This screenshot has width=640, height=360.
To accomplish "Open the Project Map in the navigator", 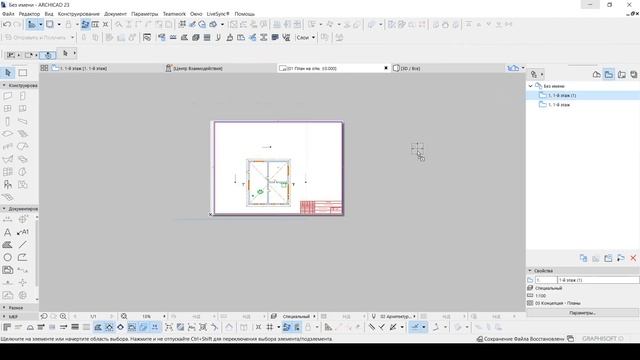I will point(596,74).
